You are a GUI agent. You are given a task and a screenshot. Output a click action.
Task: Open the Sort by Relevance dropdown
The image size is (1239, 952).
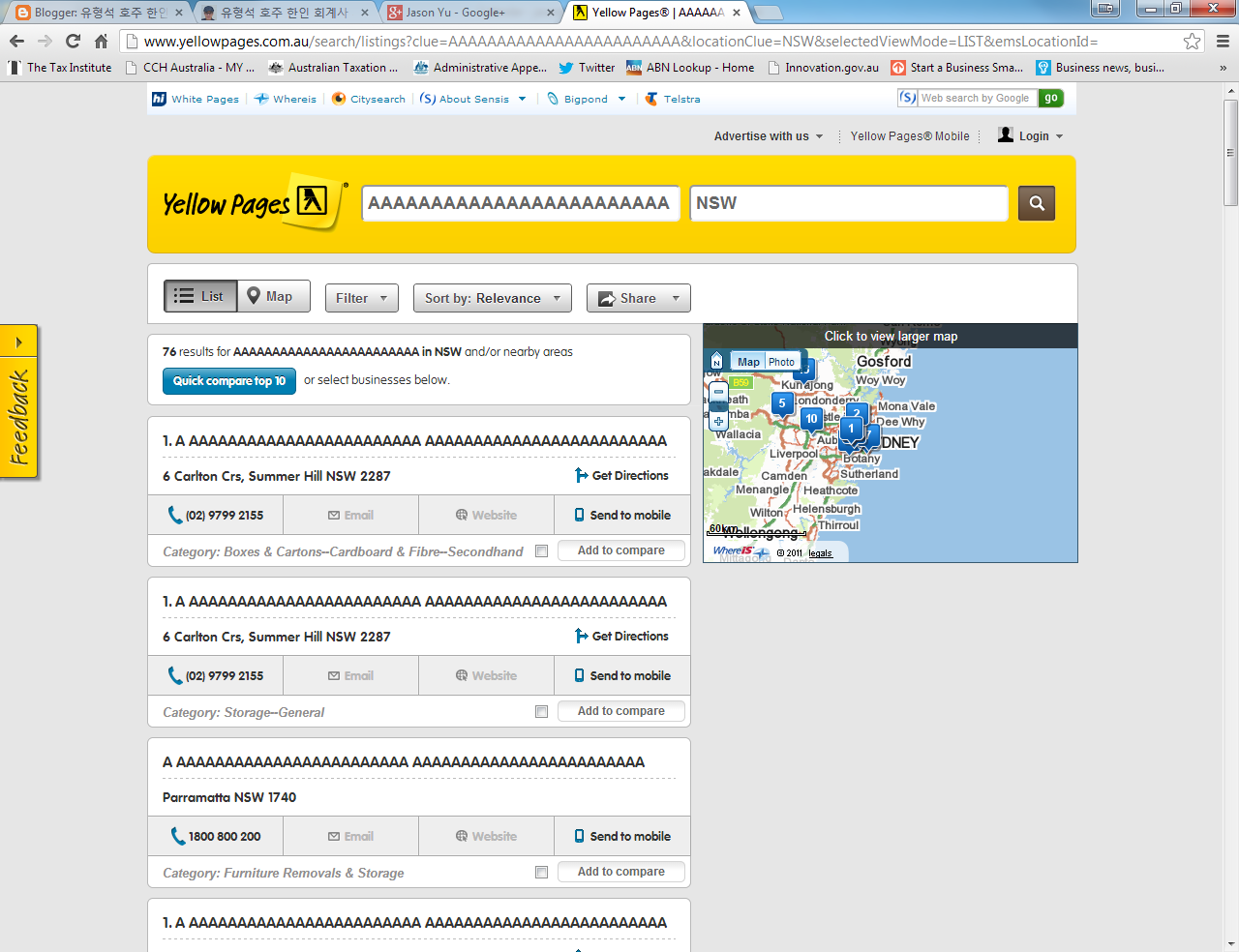coord(492,298)
